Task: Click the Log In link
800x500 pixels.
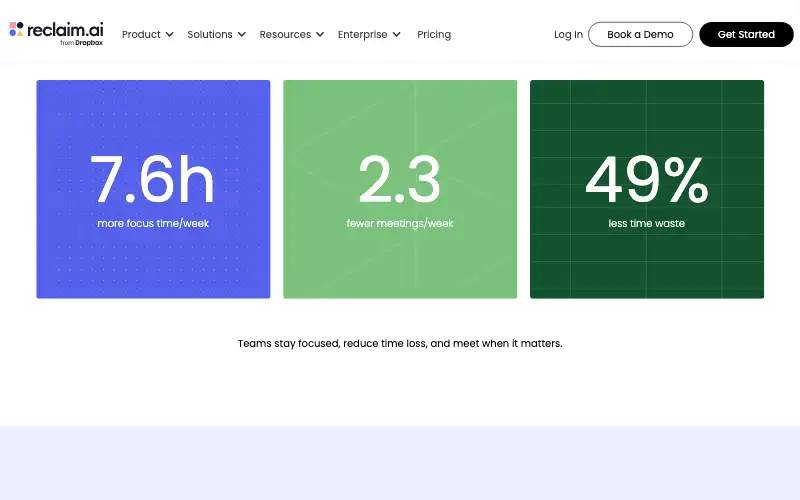Action: tap(568, 34)
